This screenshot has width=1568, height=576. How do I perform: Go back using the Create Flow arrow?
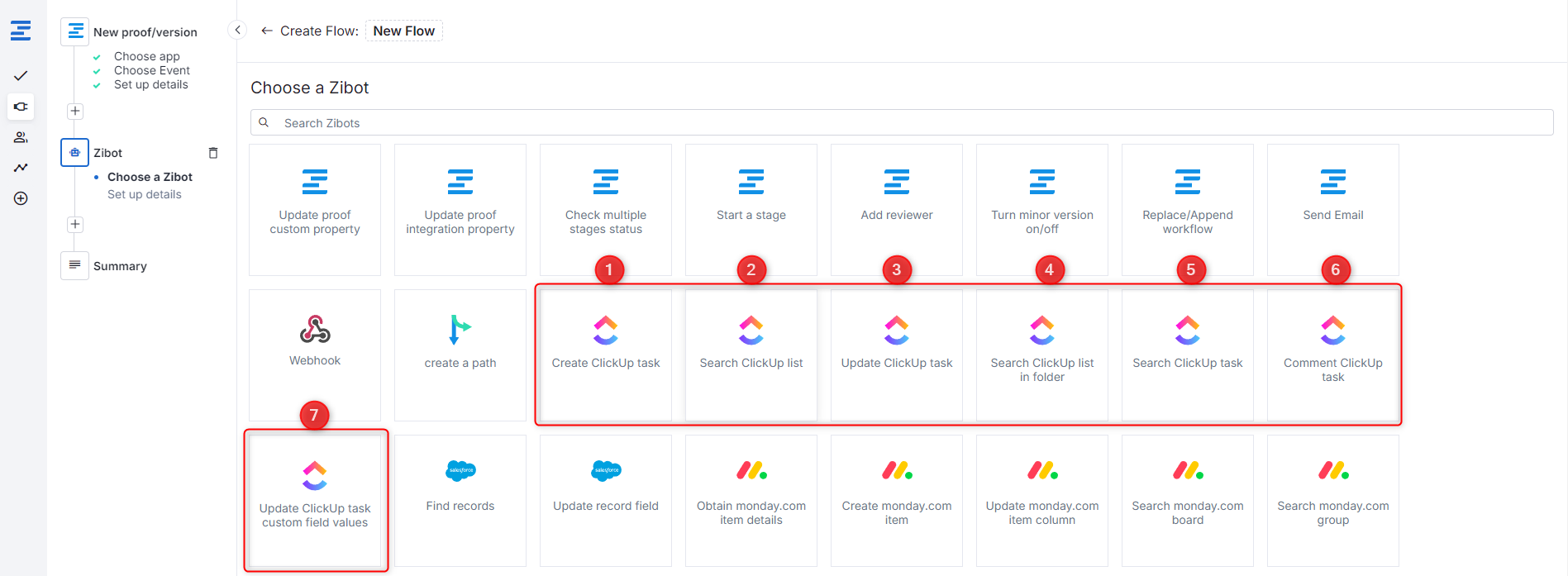pos(266,31)
